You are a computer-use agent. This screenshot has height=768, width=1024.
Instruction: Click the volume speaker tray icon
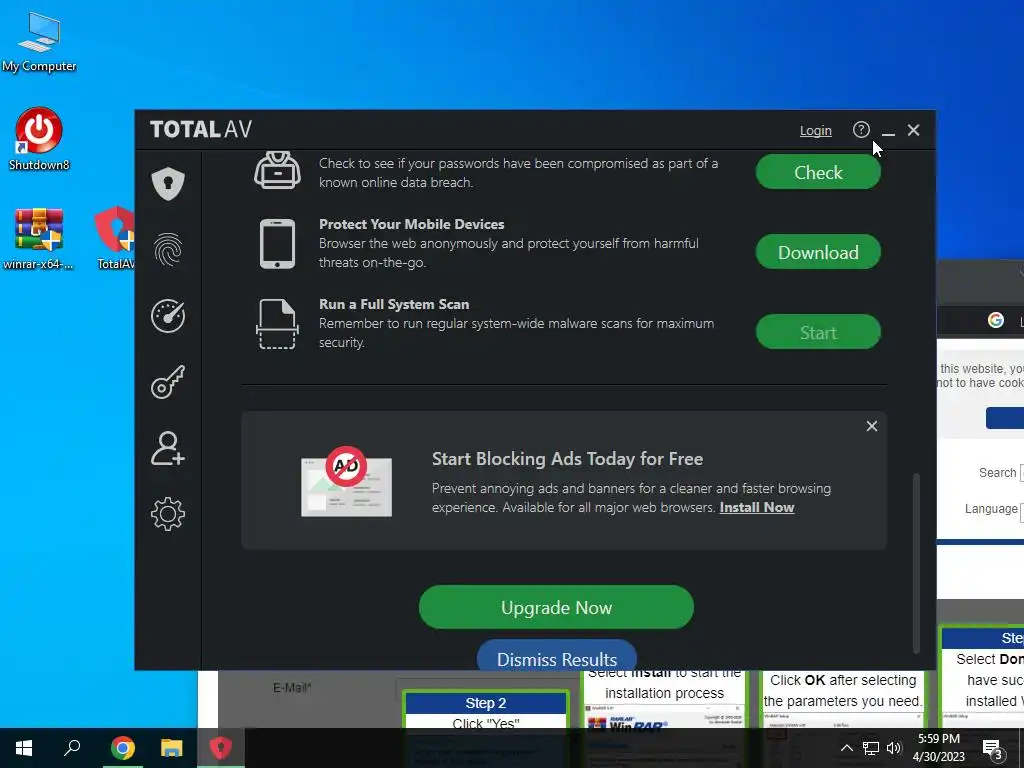[x=894, y=748]
